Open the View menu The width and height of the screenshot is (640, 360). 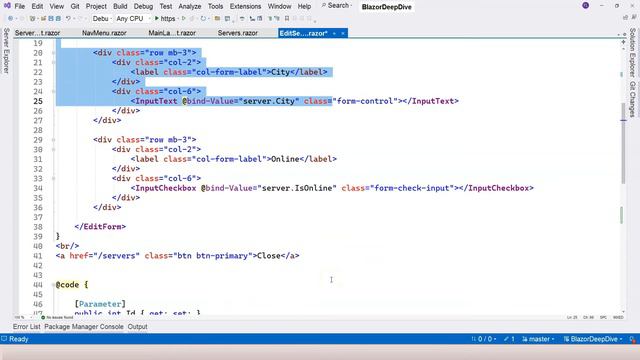pos(57,6)
